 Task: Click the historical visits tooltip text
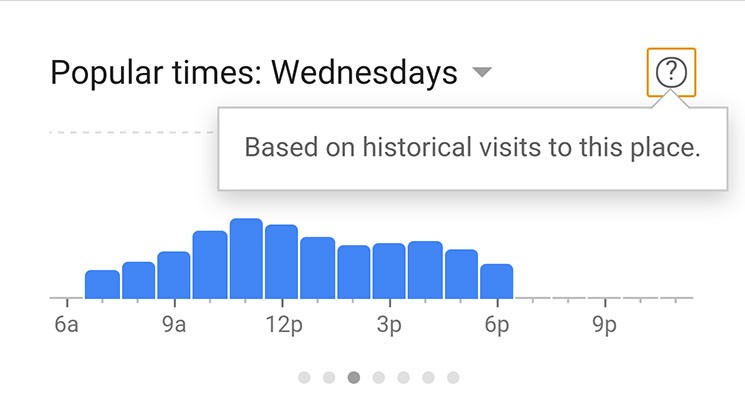click(x=472, y=147)
